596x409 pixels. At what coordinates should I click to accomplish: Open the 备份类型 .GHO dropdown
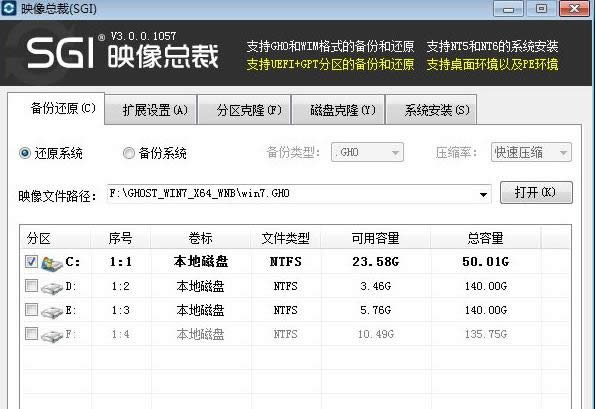pos(367,152)
